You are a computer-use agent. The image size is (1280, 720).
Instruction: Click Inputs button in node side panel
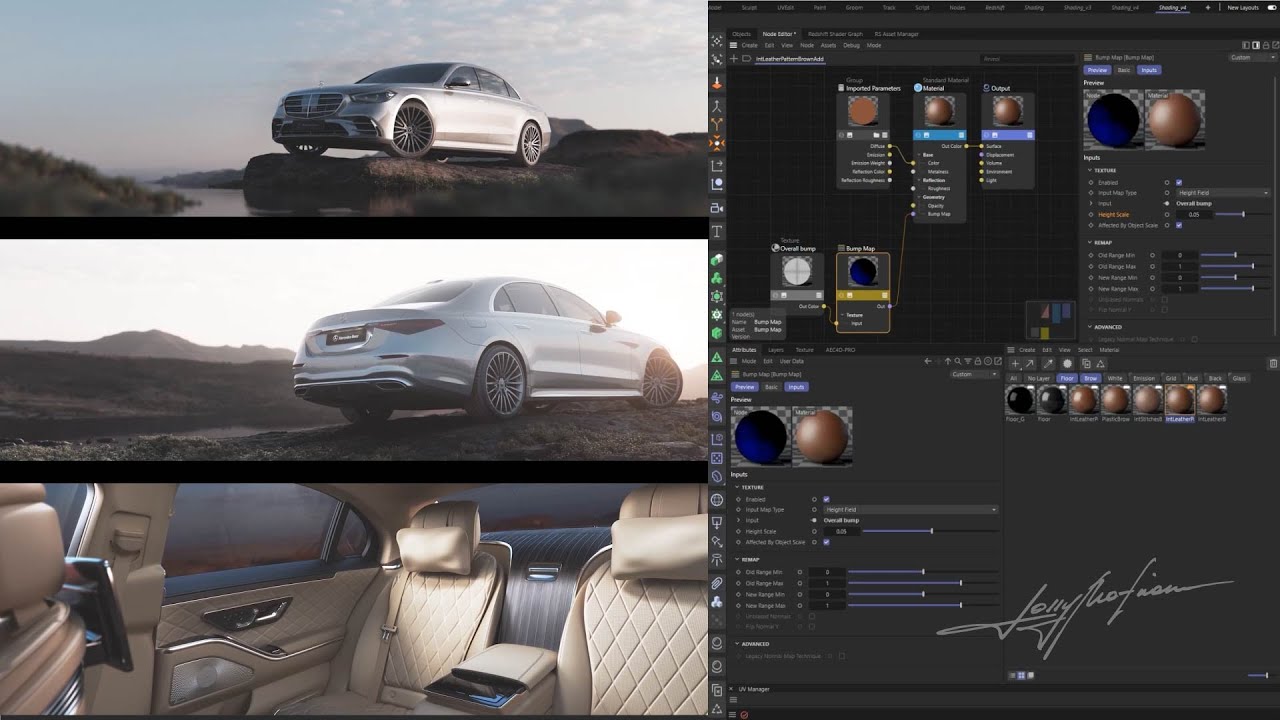point(1149,70)
